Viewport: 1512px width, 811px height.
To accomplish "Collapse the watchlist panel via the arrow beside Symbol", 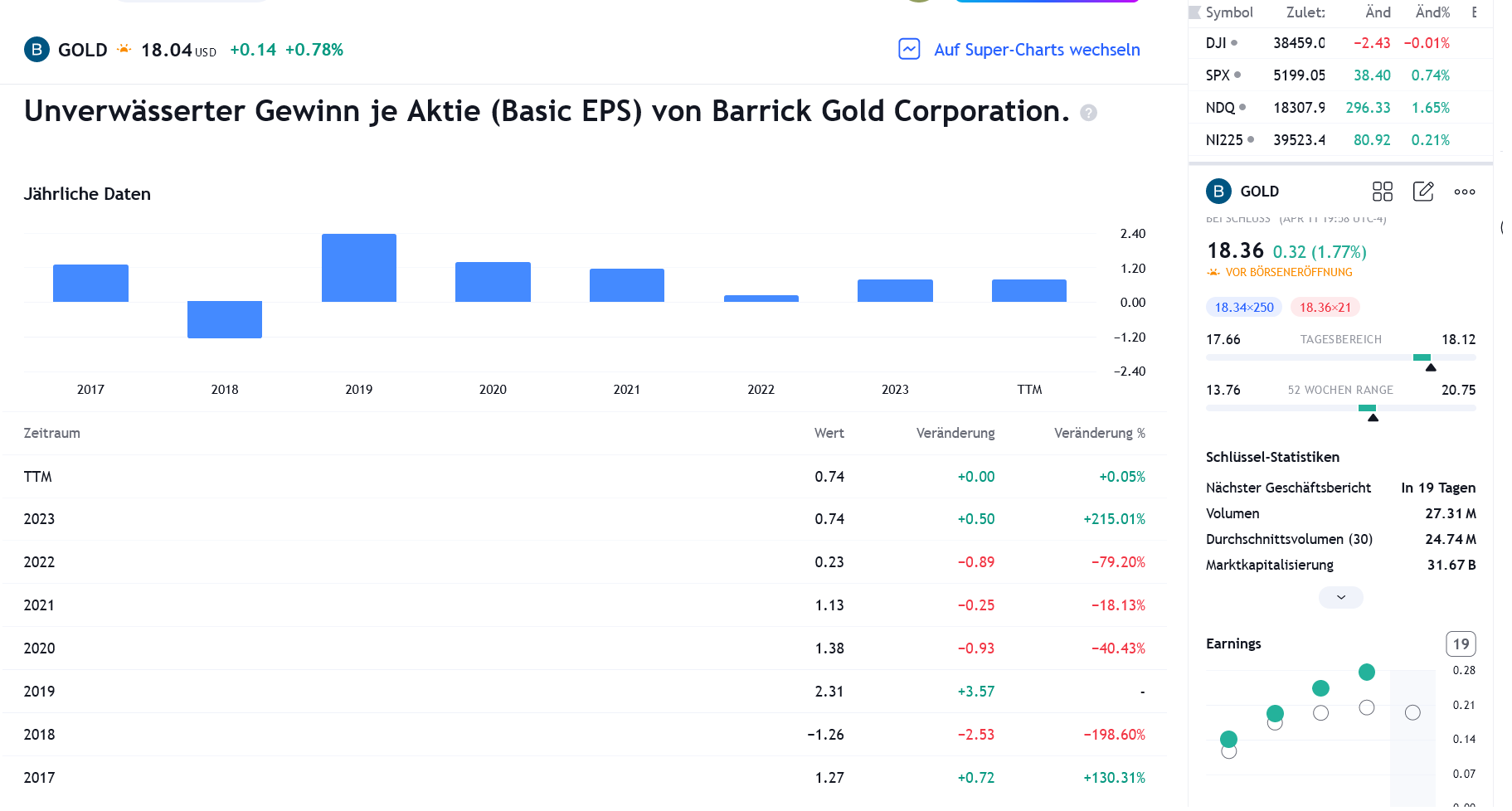I will pyautogui.click(x=1194, y=12).
